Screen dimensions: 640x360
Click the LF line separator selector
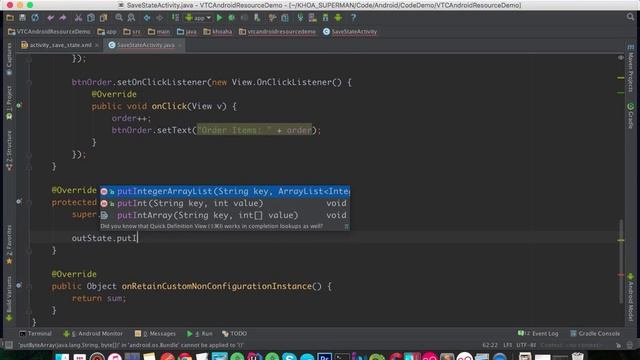point(507,345)
